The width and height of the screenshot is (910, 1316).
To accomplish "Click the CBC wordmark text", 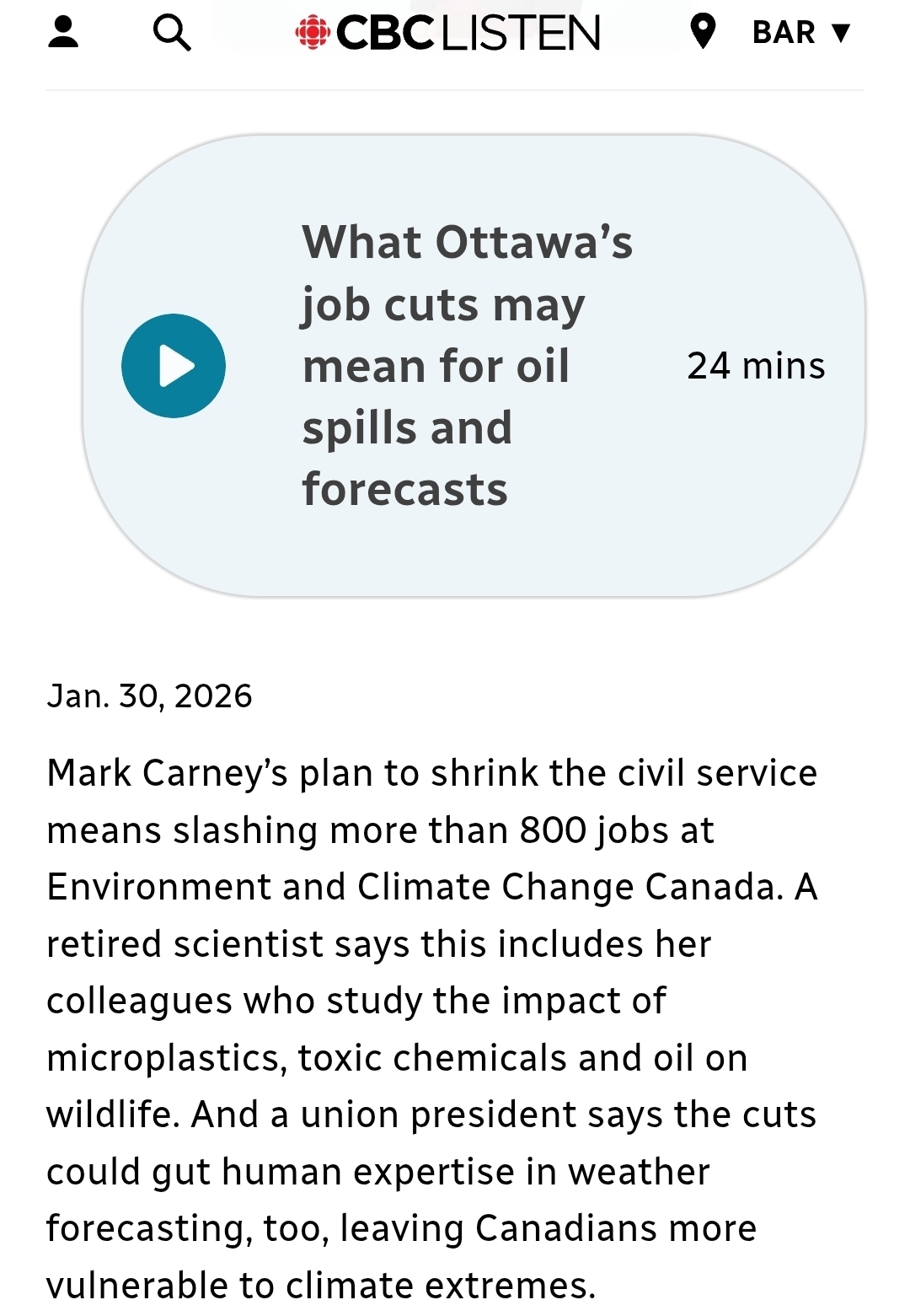I will click(x=385, y=33).
